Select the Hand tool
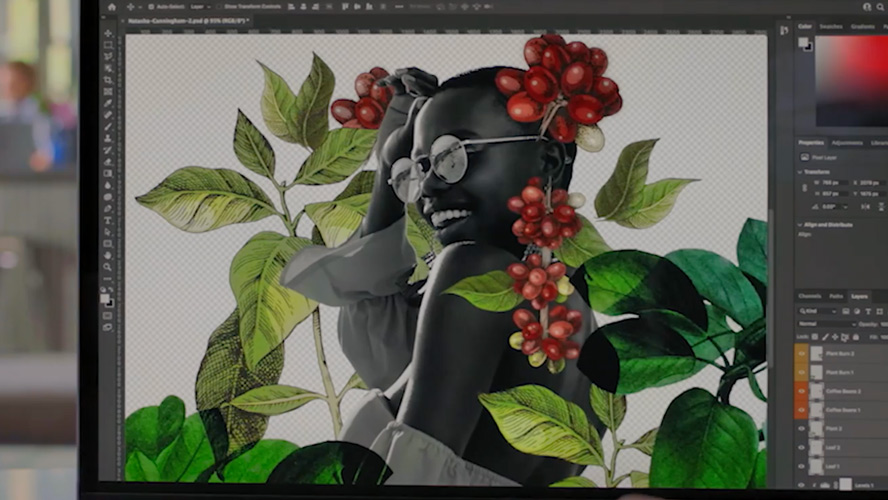Viewport: 888px width, 500px height. tap(108, 255)
